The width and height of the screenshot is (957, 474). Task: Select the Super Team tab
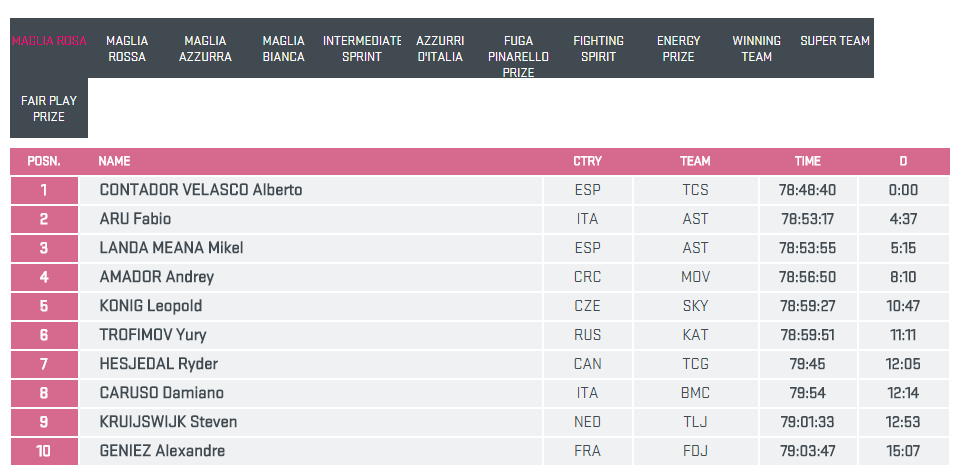coord(834,42)
